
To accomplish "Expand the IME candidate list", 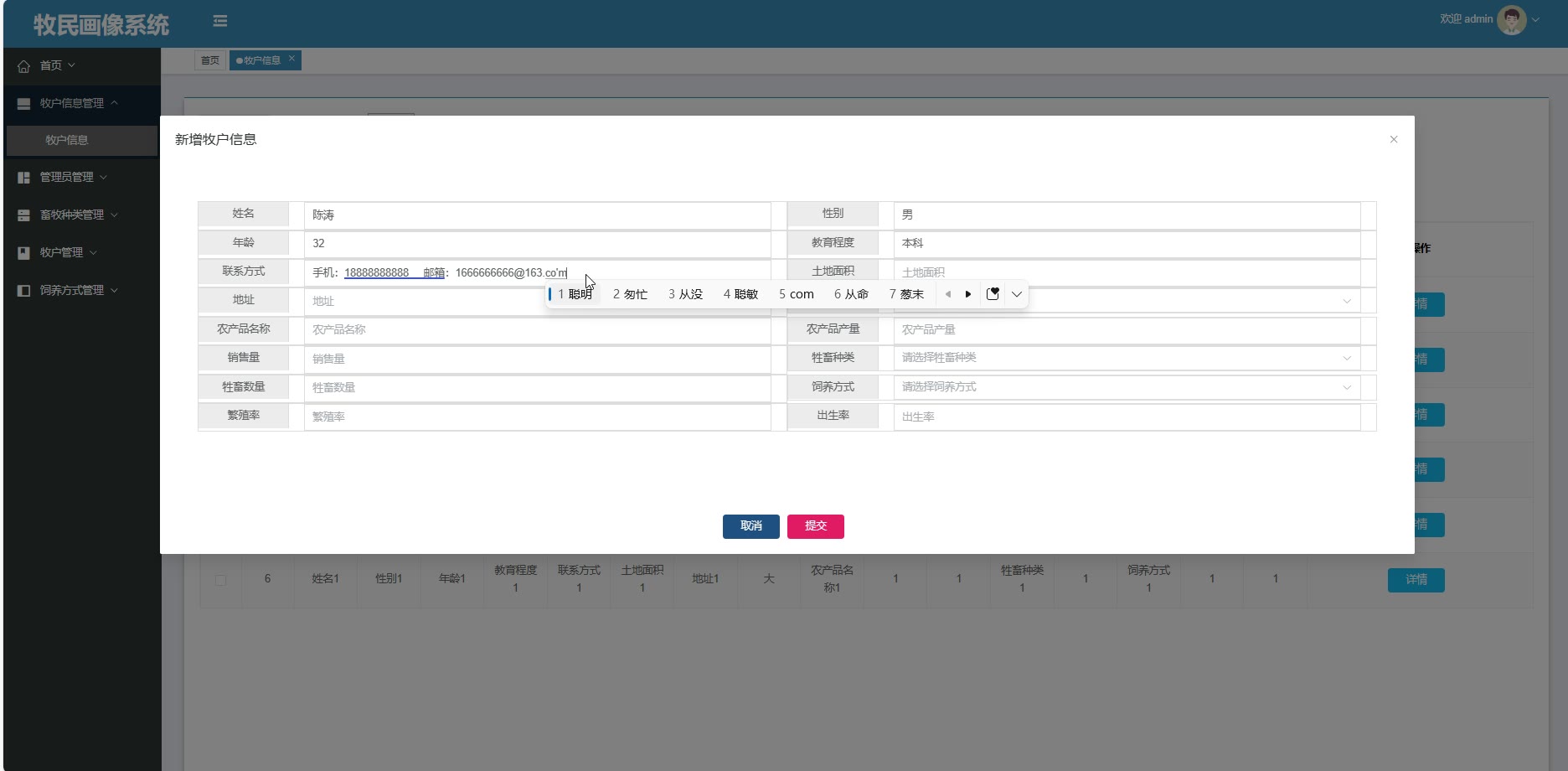I will pos(1016,294).
